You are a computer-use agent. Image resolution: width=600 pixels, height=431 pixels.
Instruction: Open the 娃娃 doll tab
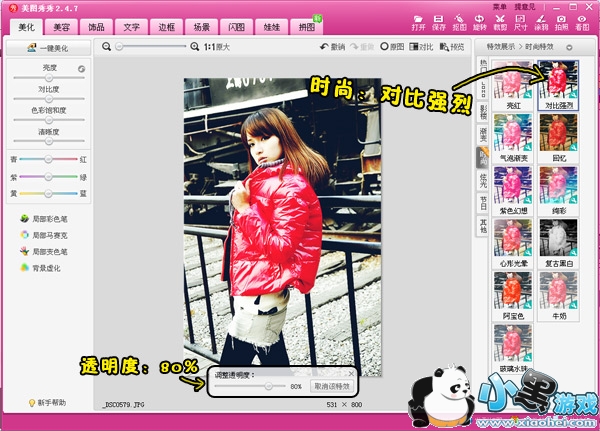point(272,27)
